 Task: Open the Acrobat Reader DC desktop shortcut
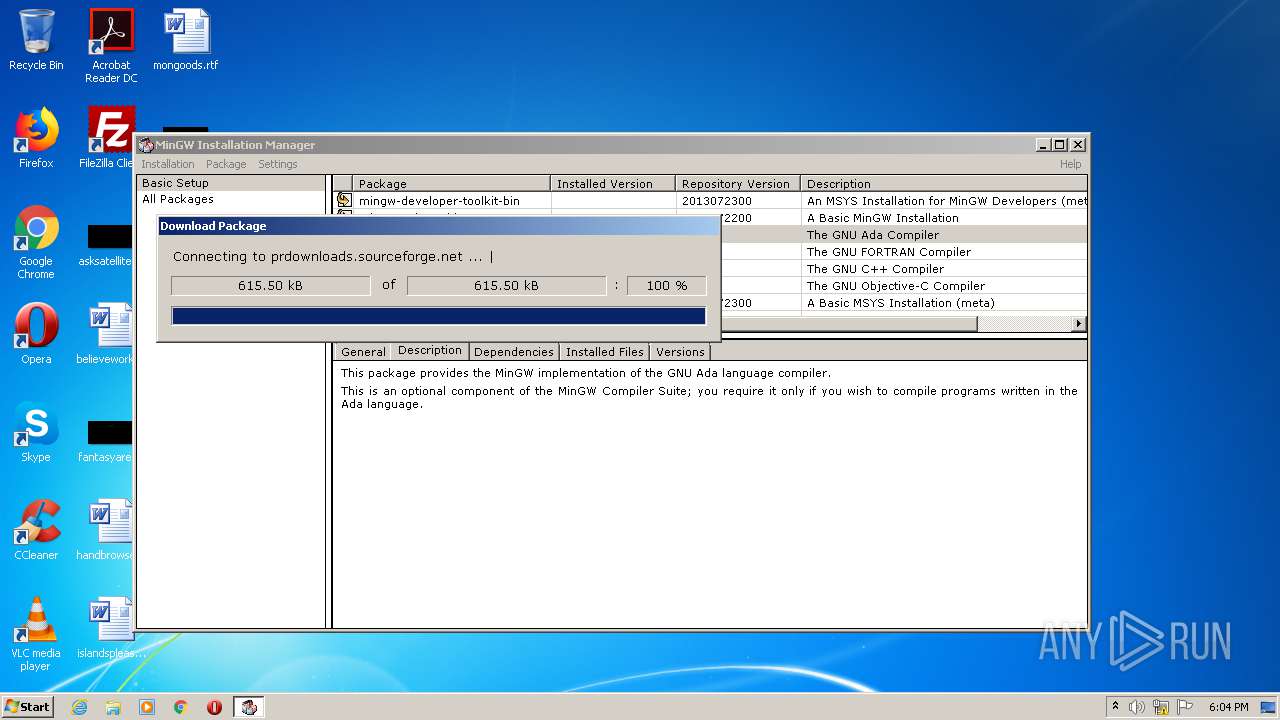pyautogui.click(x=111, y=46)
